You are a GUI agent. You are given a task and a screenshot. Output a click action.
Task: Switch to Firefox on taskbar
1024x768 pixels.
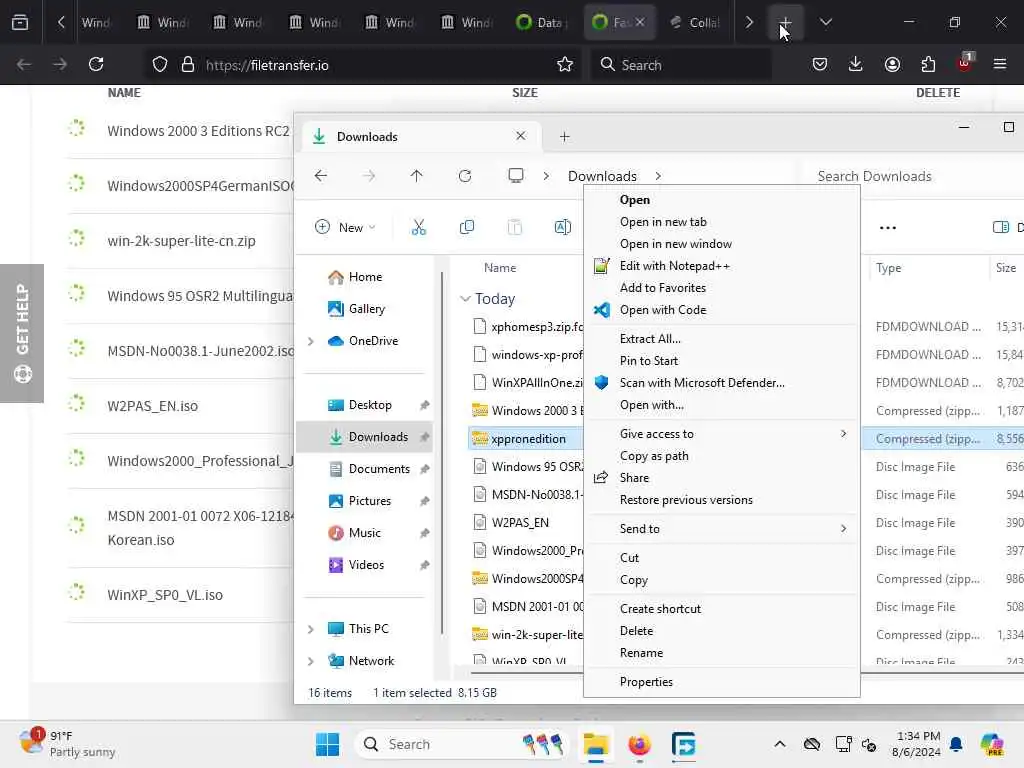pos(639,744)
